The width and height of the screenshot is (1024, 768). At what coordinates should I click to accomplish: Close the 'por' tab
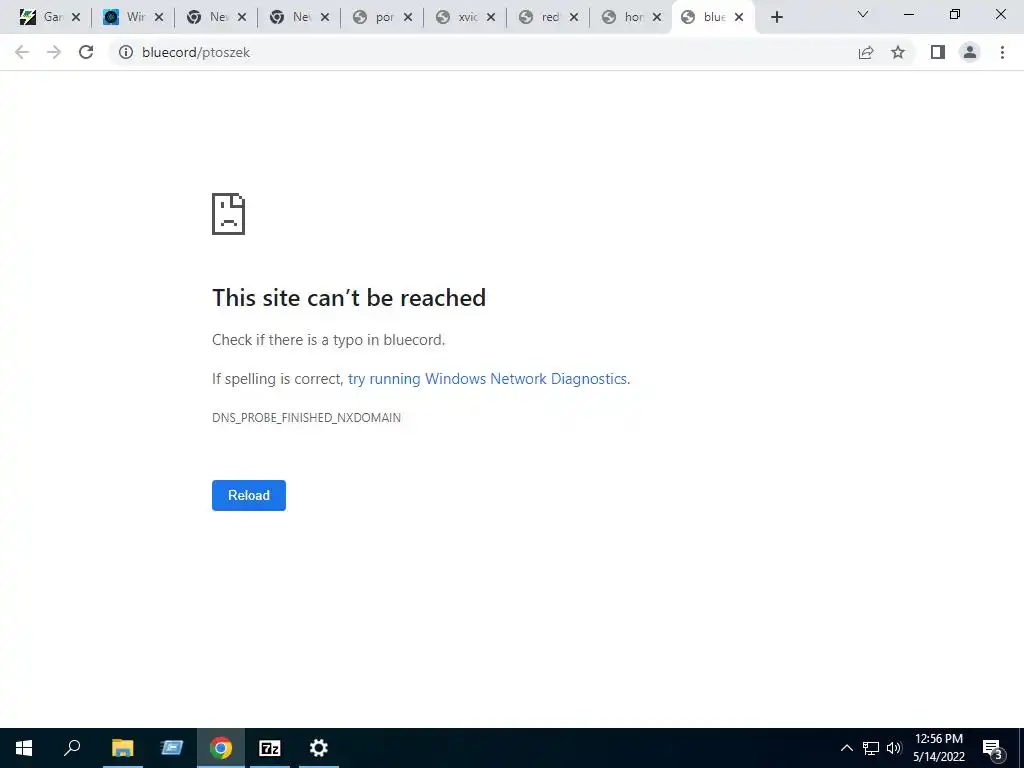pyautogui.click(x=408, y=18)
